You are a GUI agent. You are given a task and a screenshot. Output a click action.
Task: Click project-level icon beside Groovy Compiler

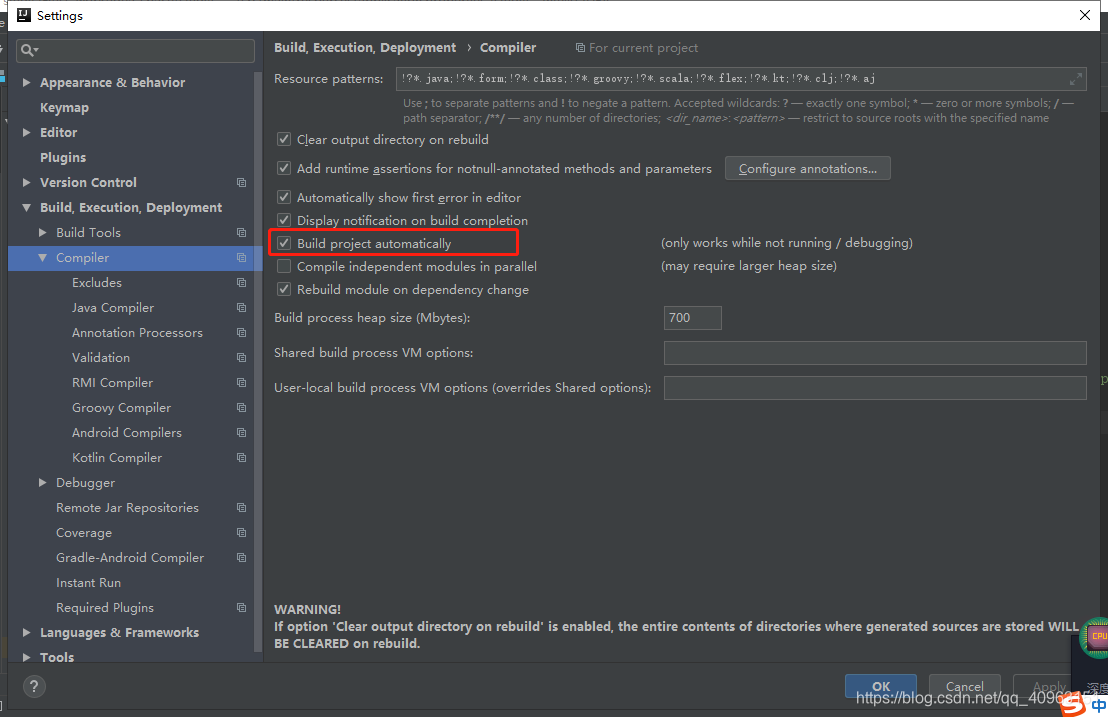click(242, 408)
